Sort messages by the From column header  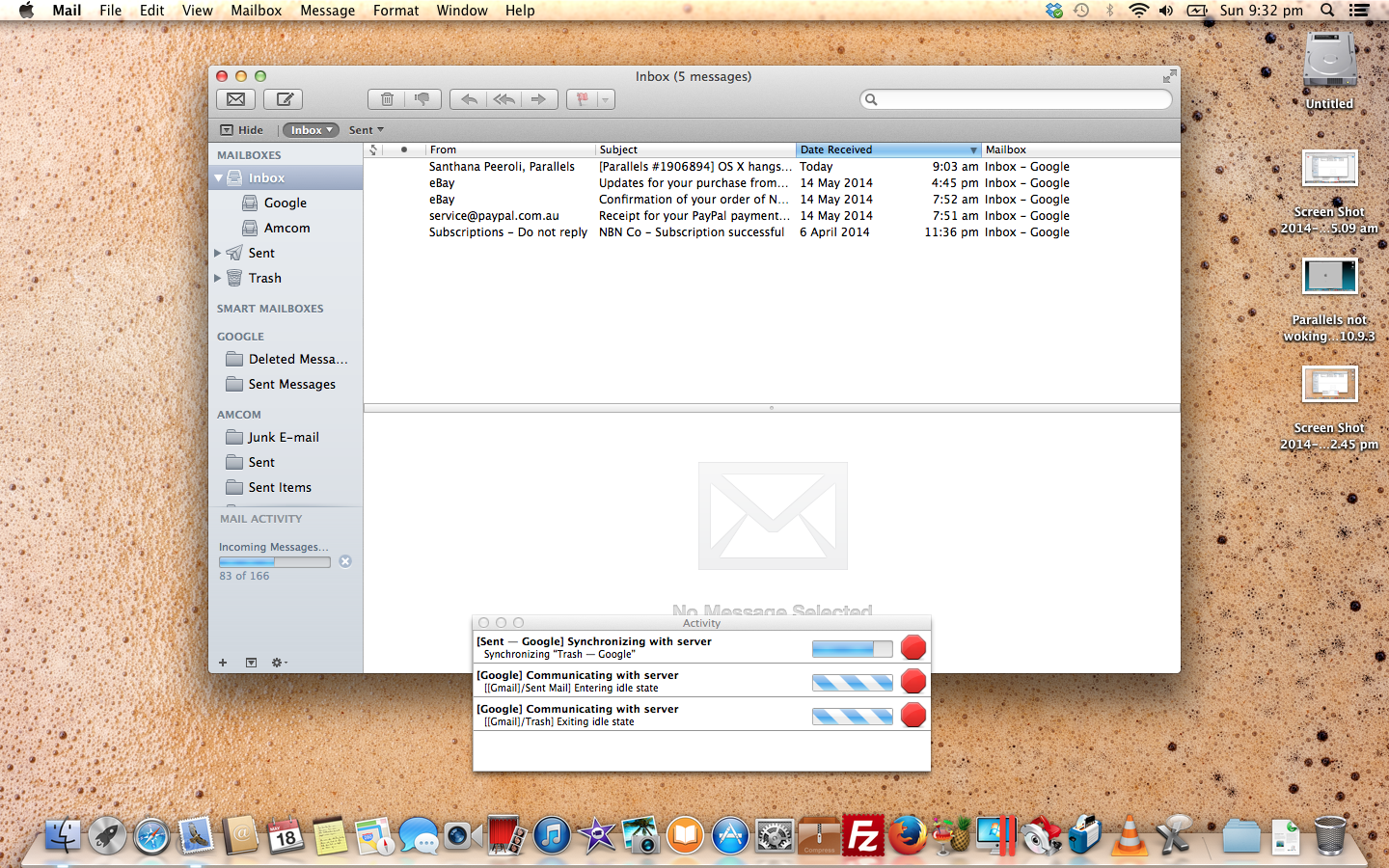(x=510, y=149)
